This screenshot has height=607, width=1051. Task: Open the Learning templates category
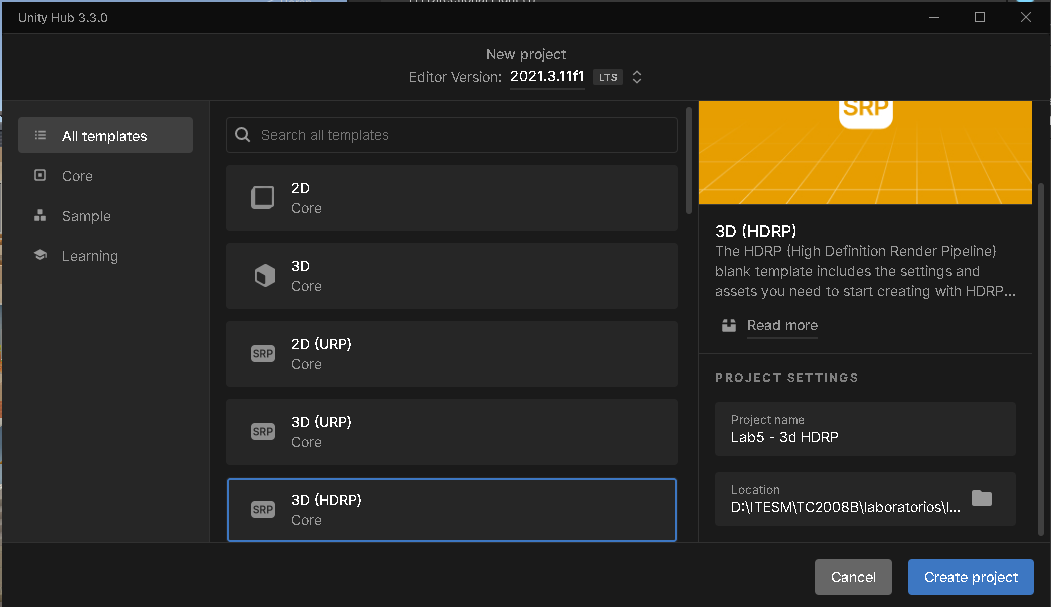[89, 256]
